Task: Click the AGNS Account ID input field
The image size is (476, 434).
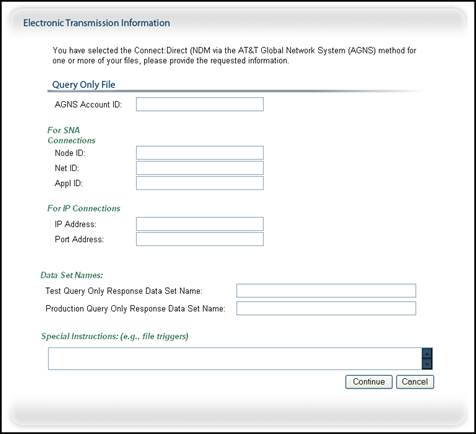Action: click(200, 104)
